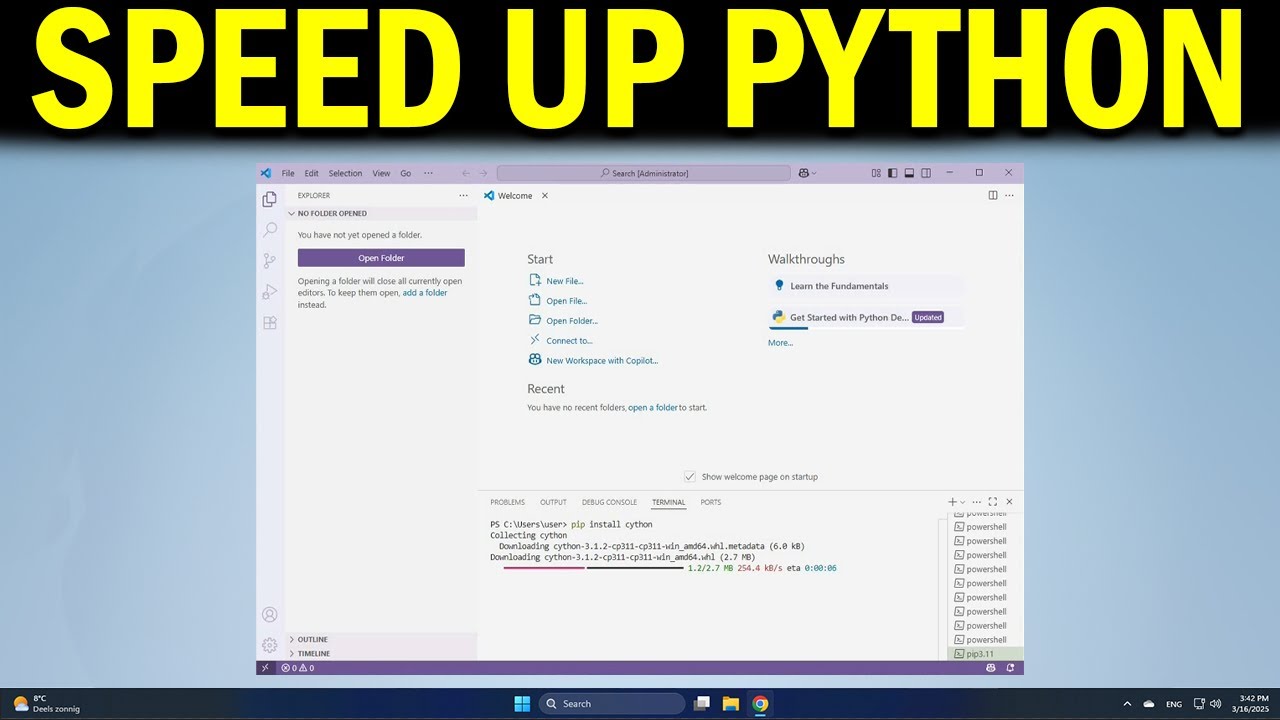Toggle the bottom Panel visibility
This screenshot has height=720, width=1280.
coord(909,173)
